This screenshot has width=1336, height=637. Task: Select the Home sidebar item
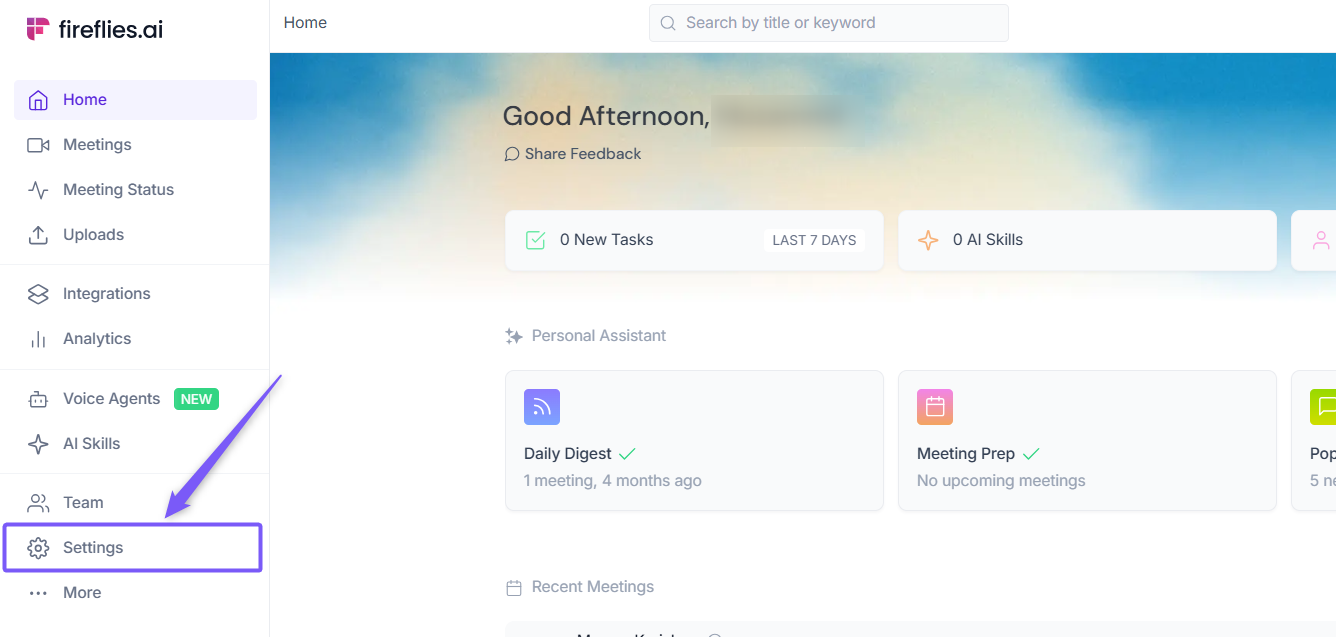tap(135, 100)
